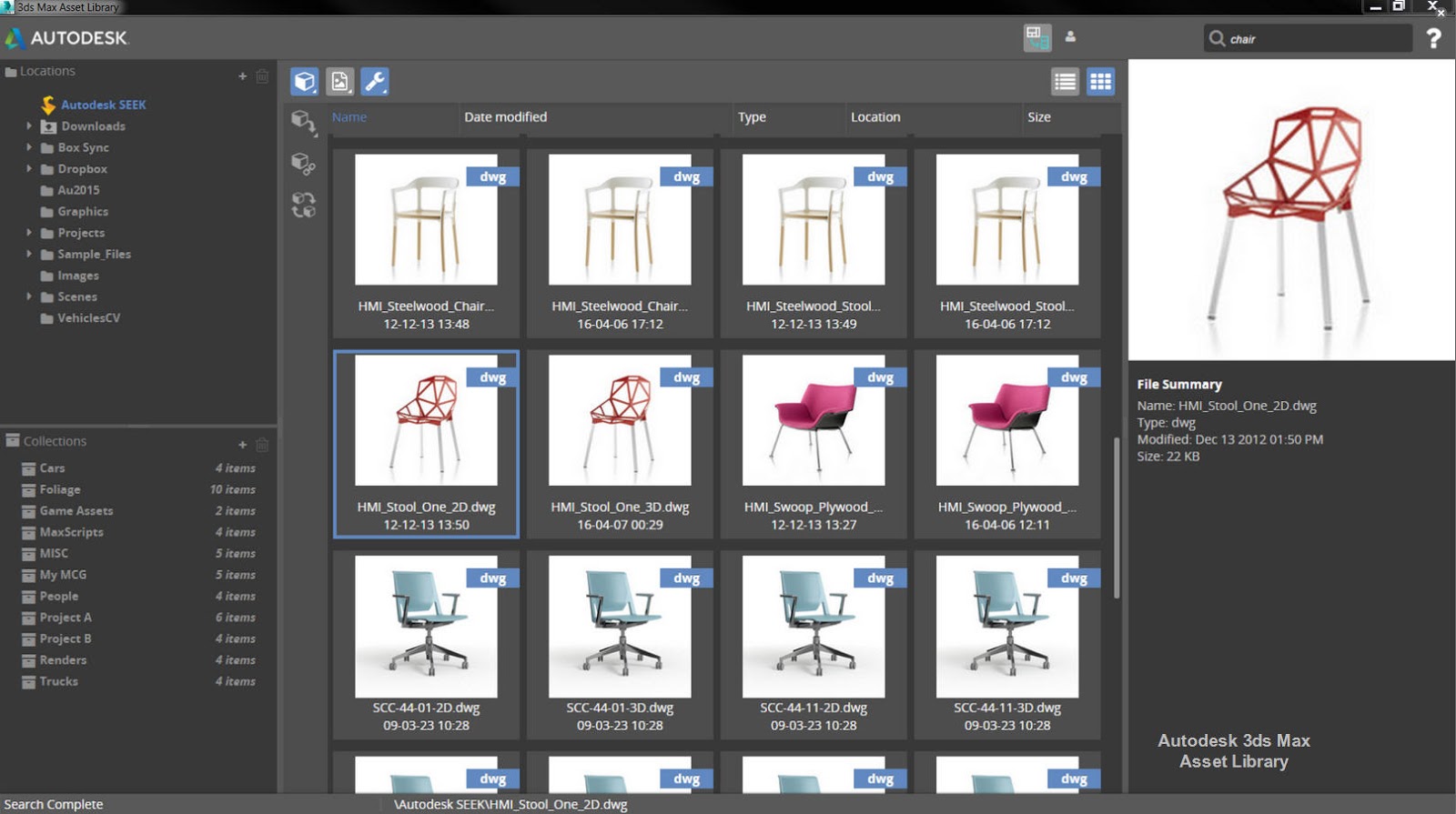Click the wrench tools filter icon
Screen dimensions: 1456x814
point(375,82)
